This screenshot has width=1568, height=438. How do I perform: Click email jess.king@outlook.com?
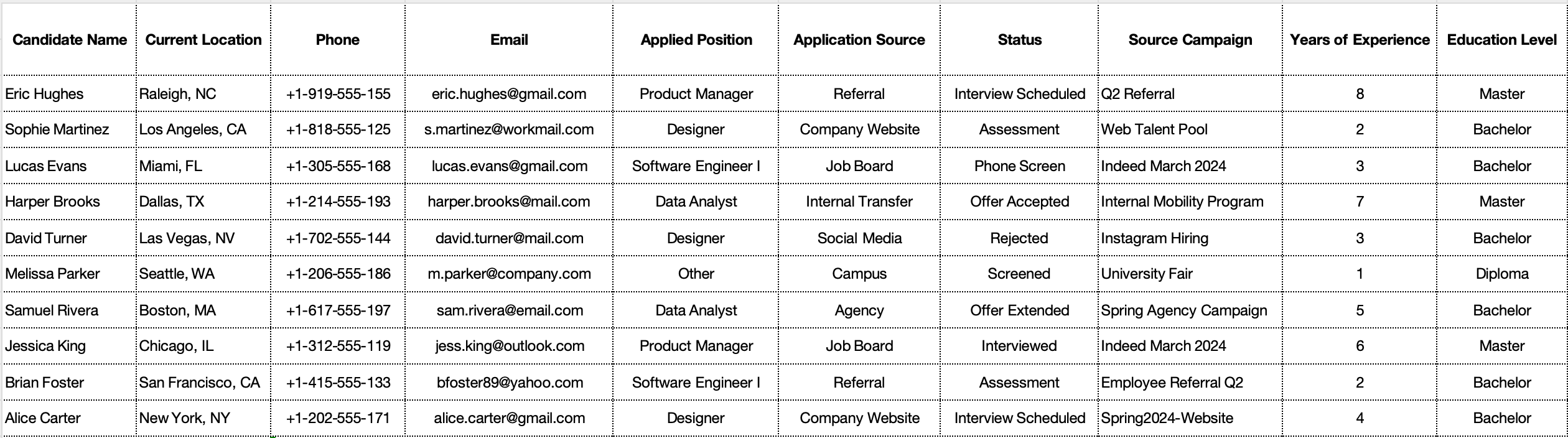509,346
